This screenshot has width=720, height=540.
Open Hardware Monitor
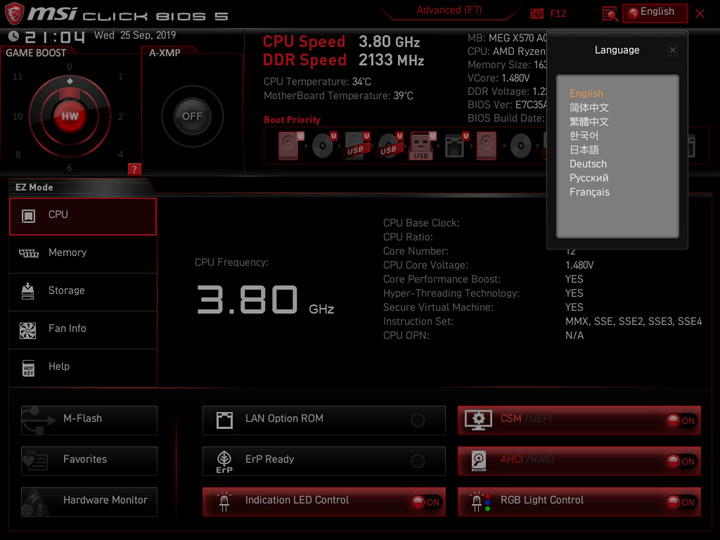[x=89, y=501]
